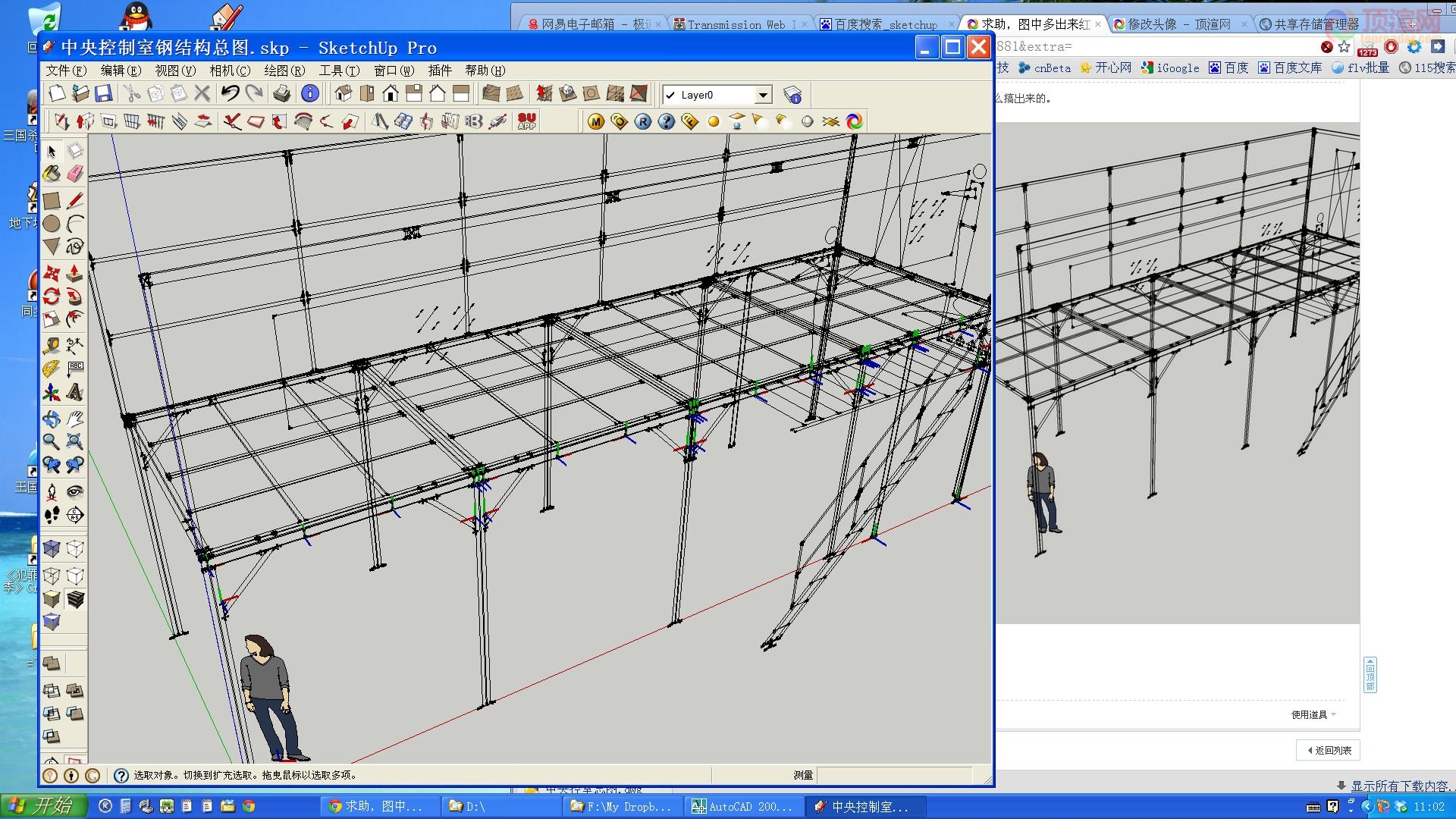1456x819 pixels.
Task: Select the Dimension tool
Action: click(74, 346)
